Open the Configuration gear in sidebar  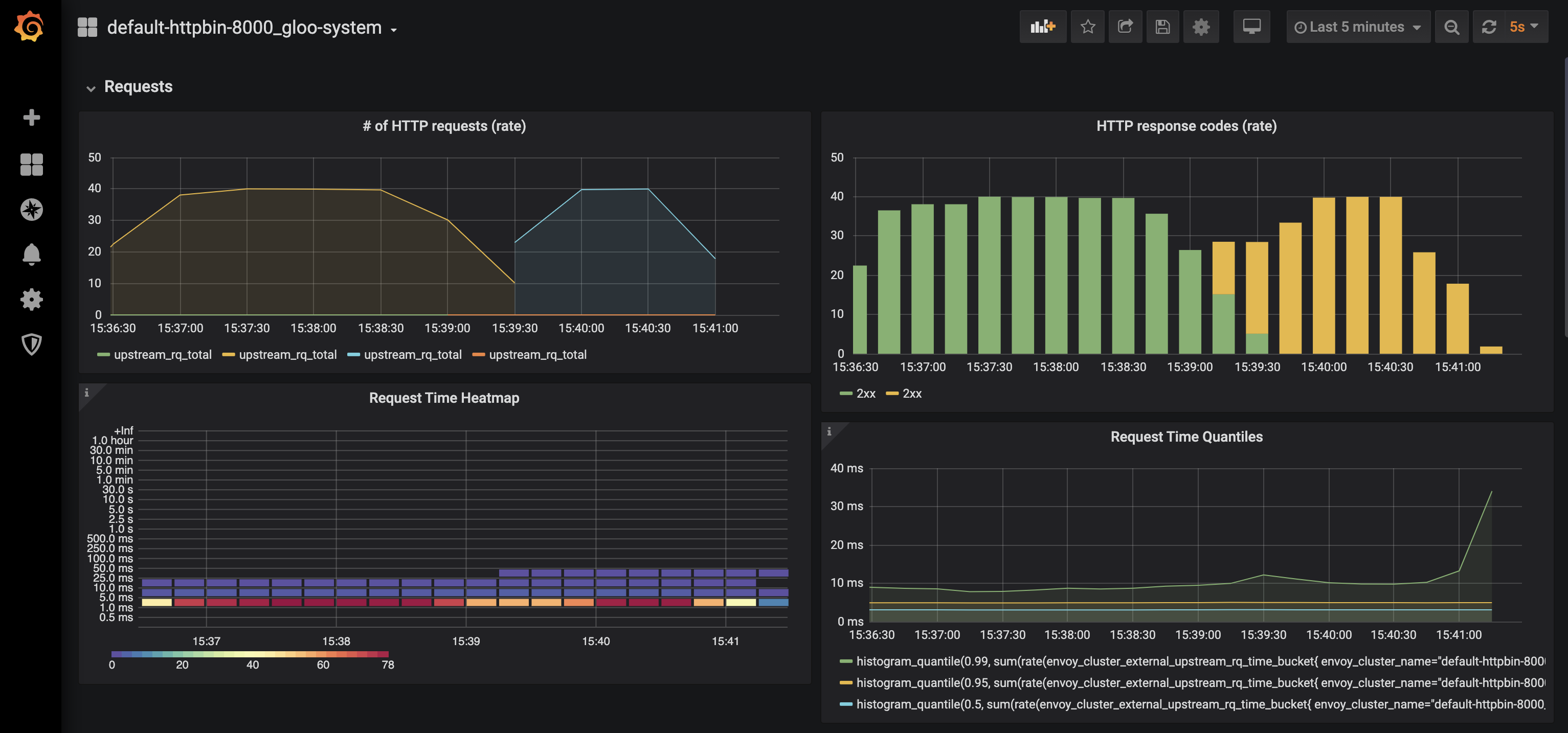click(x=31, y=300)
